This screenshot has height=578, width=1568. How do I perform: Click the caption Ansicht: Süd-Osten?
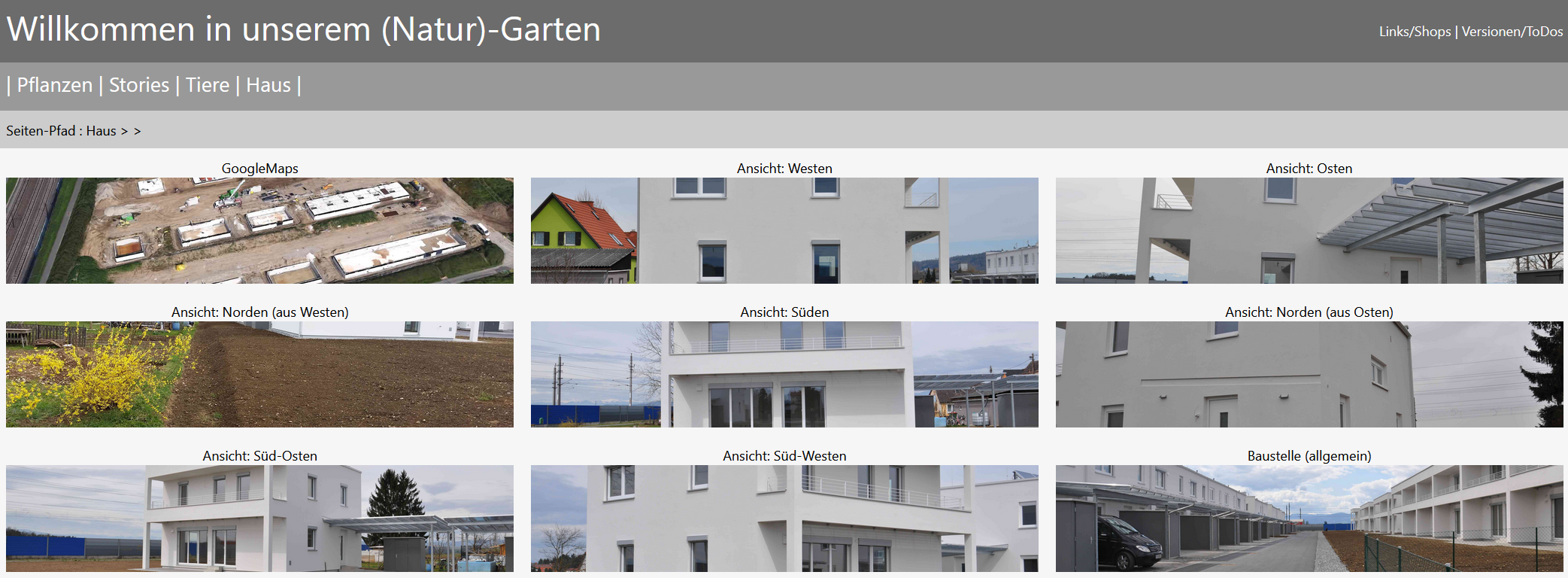[x=259, y=456]
